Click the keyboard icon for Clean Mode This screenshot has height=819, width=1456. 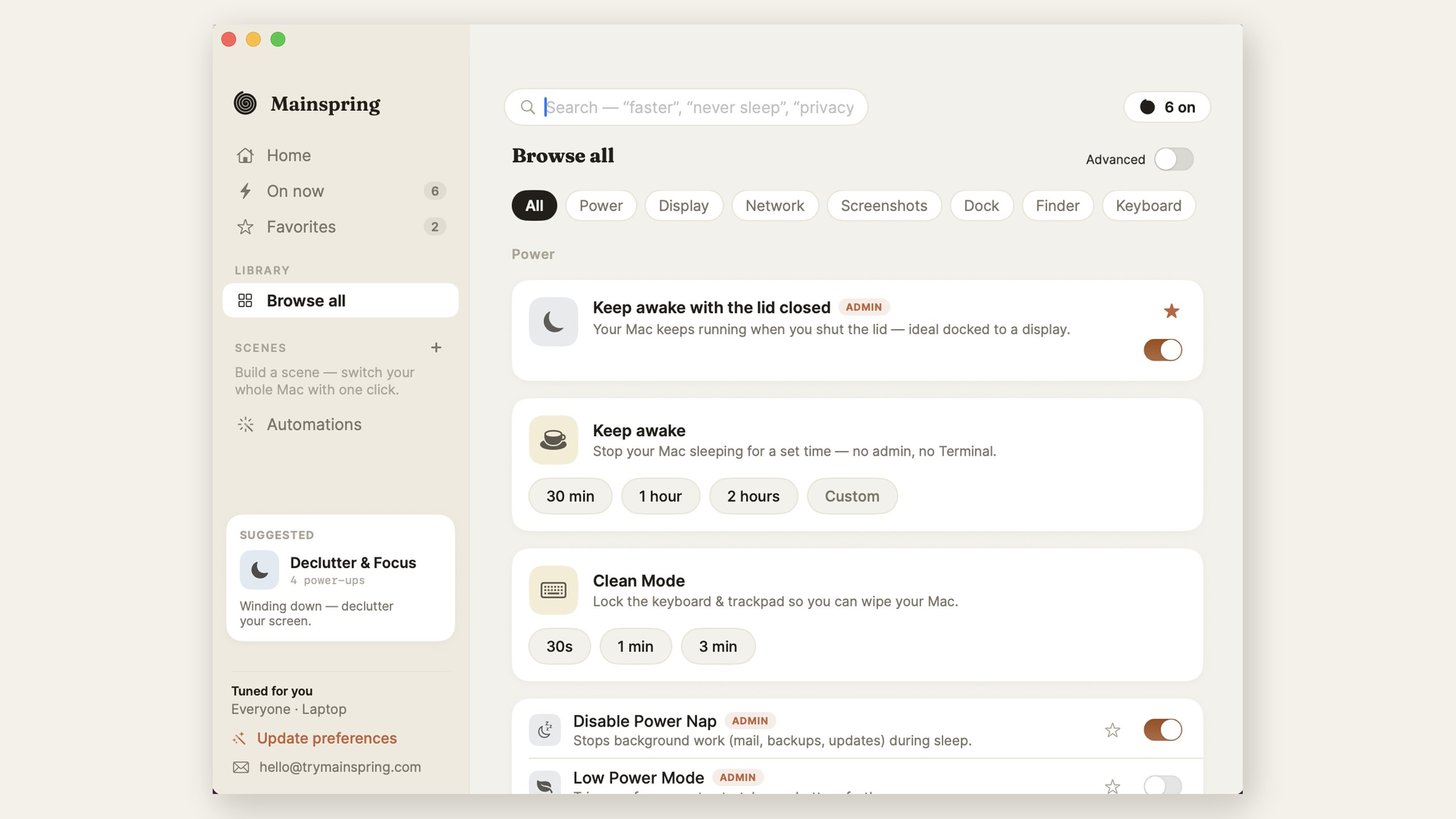pos(554,590)
